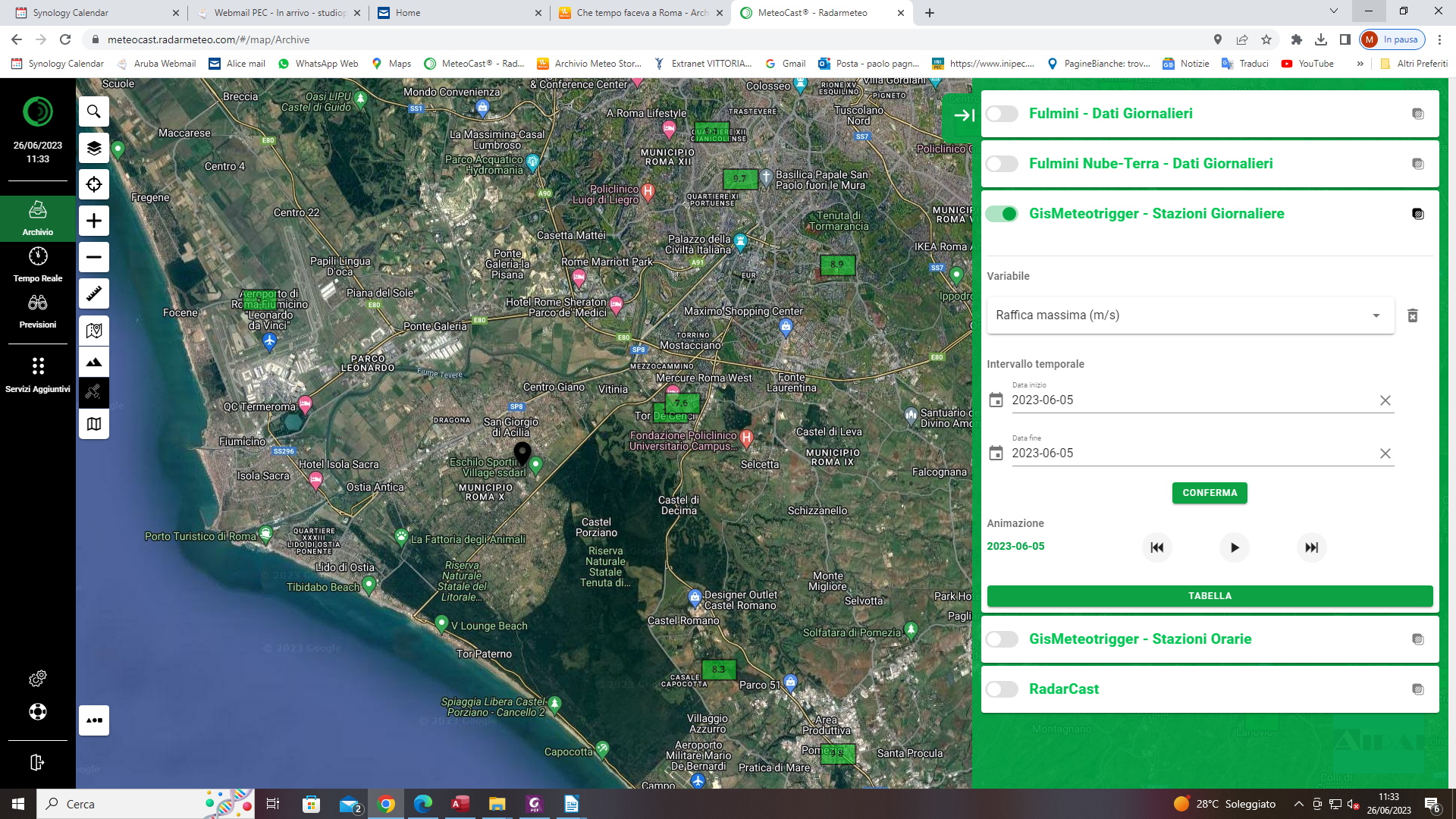Open settings gear in left sidebar
Image resolution: width=1456 pixels, height=819 pixels.
[37, 678]
